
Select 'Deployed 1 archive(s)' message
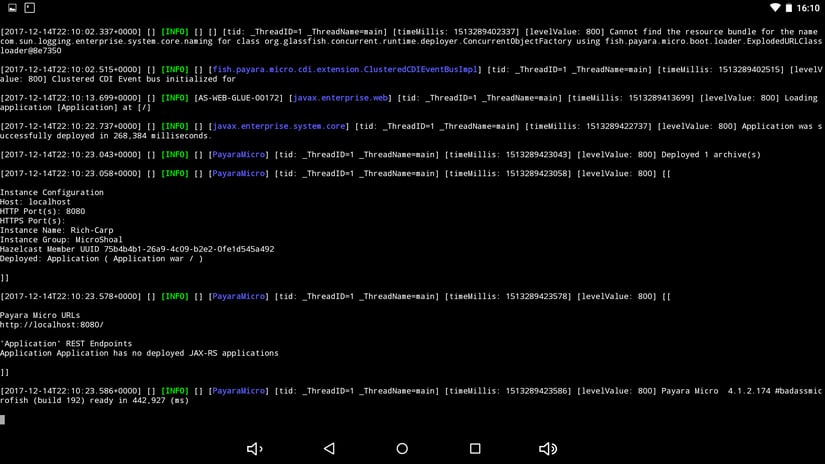pos(711,155)
